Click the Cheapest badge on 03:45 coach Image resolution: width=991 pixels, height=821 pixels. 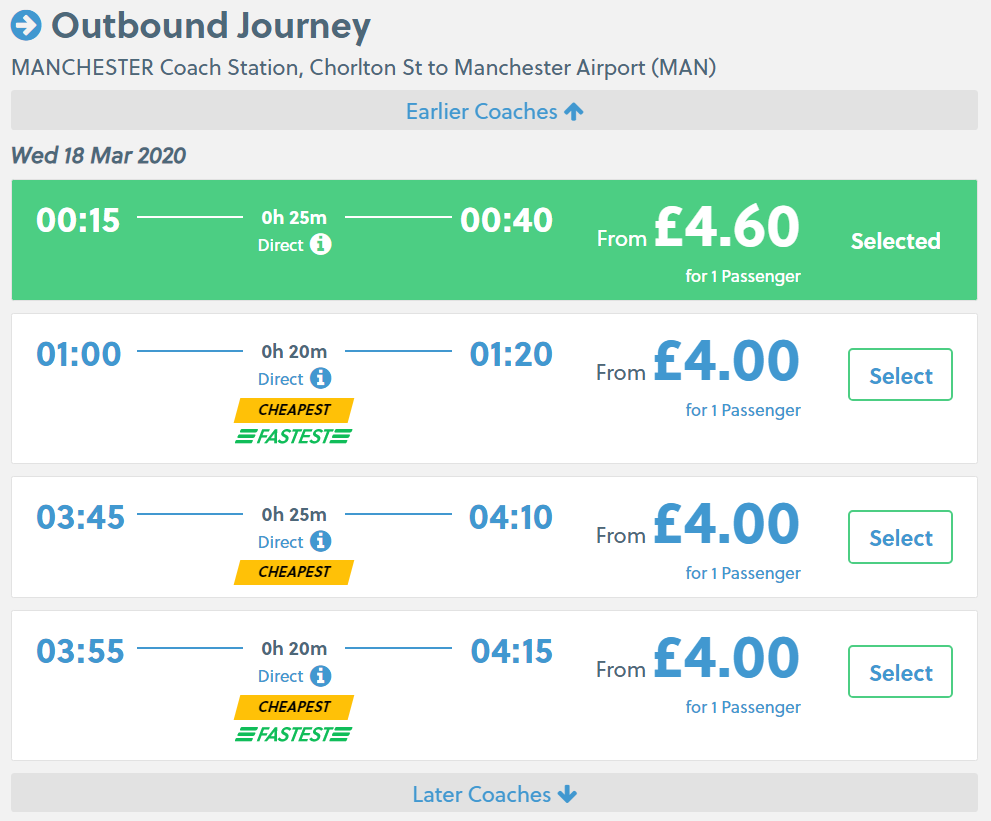(294, 572)
